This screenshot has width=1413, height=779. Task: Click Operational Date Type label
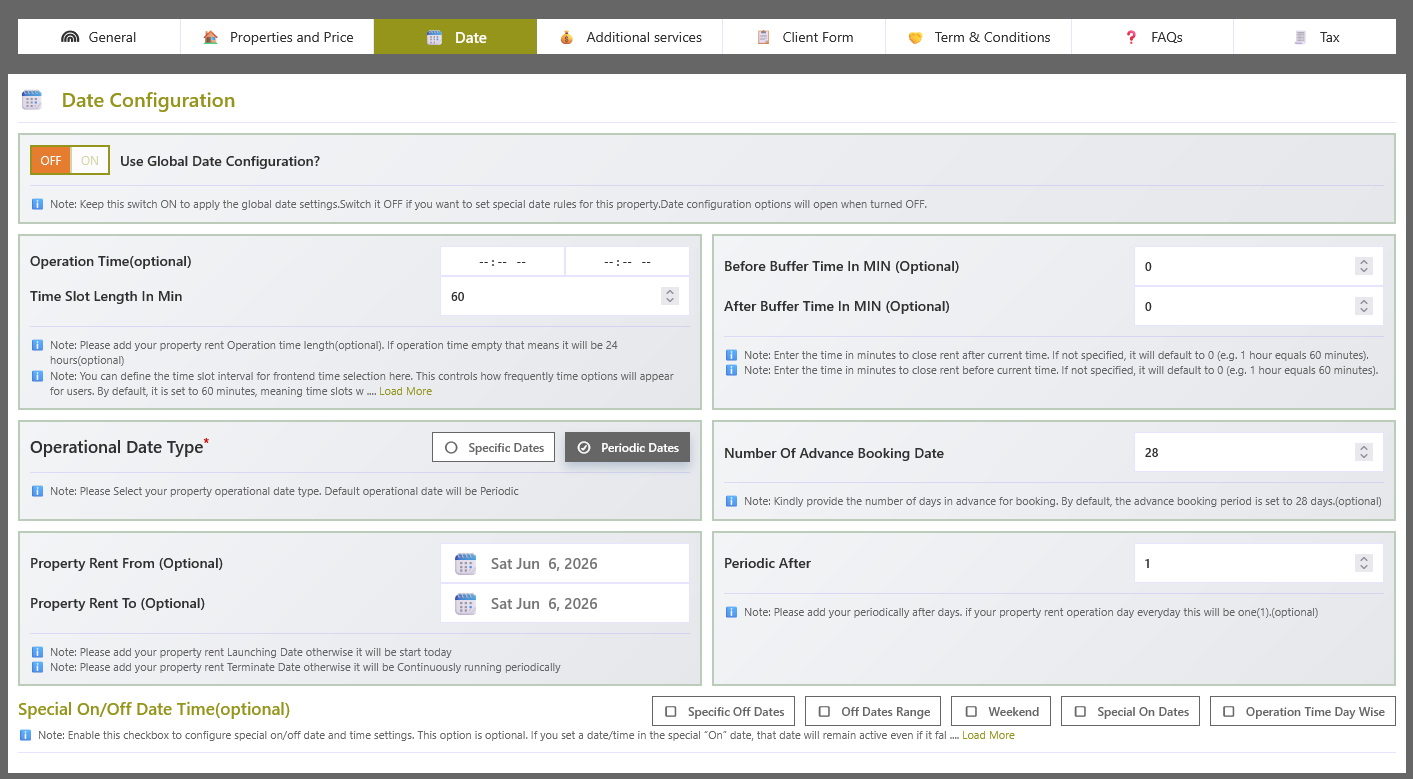[x=117, y=447]
